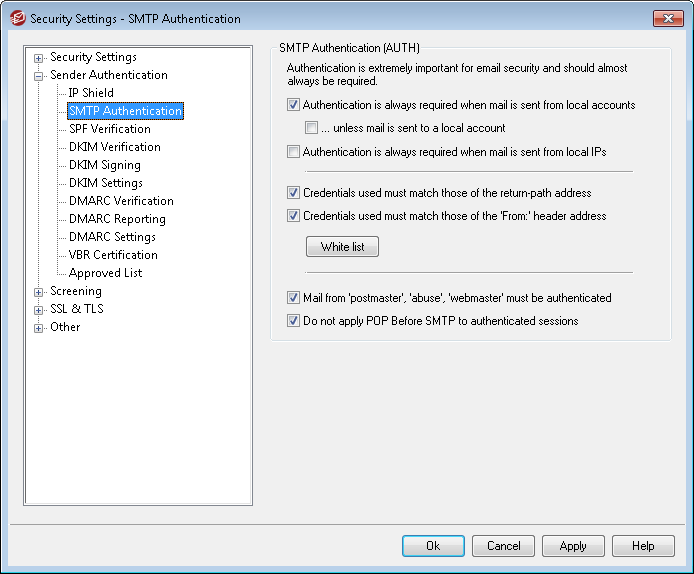The image size is (694, 574).
Task: Expand the Screening tree node
Action: tap(39, 292)
